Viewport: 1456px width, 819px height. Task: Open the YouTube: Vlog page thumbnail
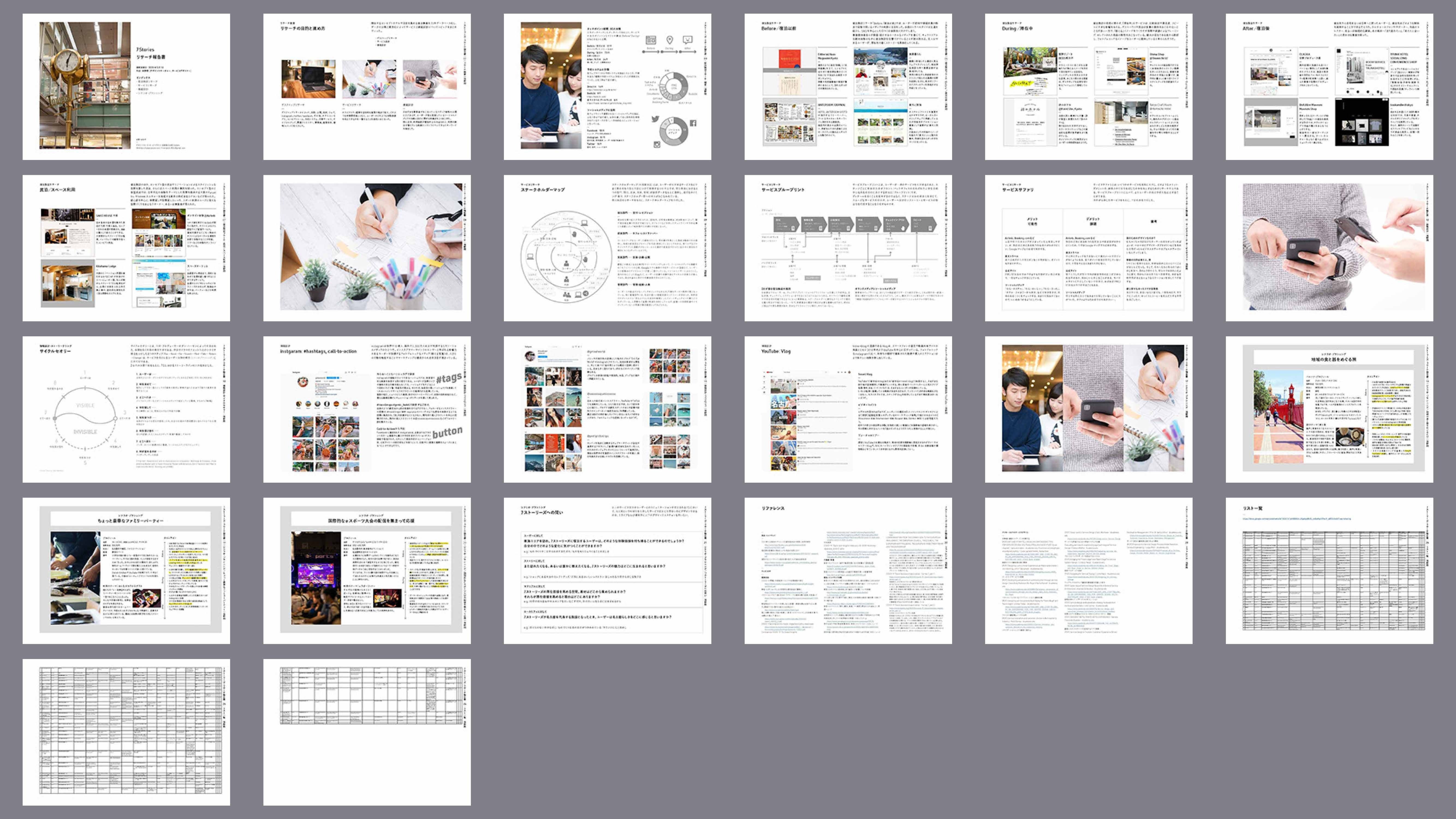coord(848,409)
